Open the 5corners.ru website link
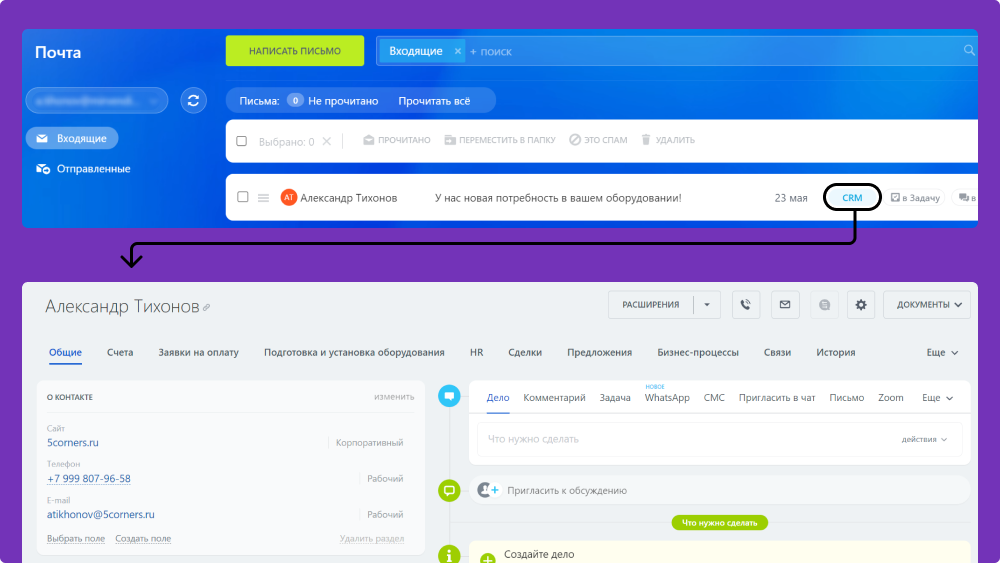The height and width of the screenshot is (563, 1000). click(x=73, y=442)
